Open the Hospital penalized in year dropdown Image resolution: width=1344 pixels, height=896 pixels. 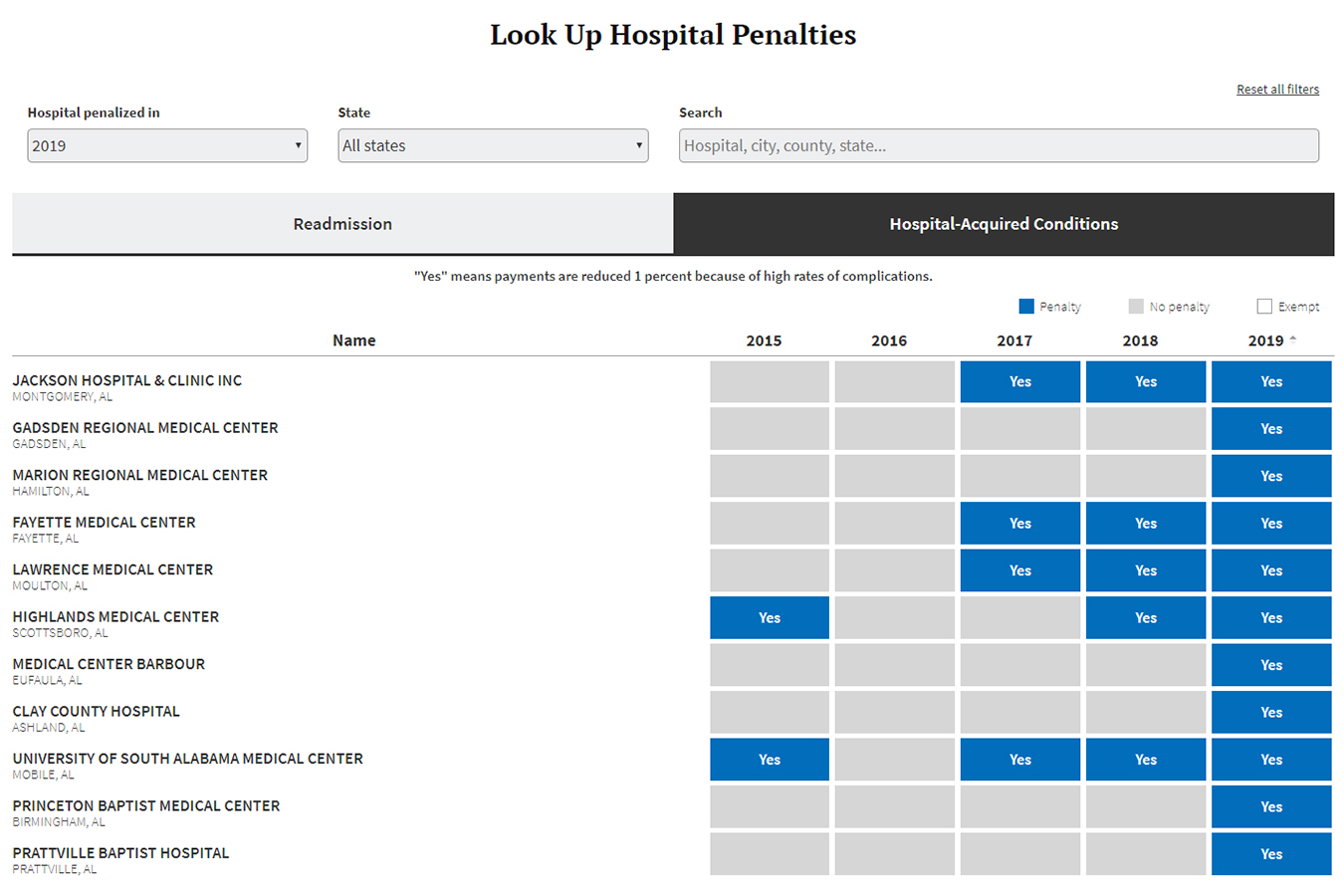pos(167,145)
